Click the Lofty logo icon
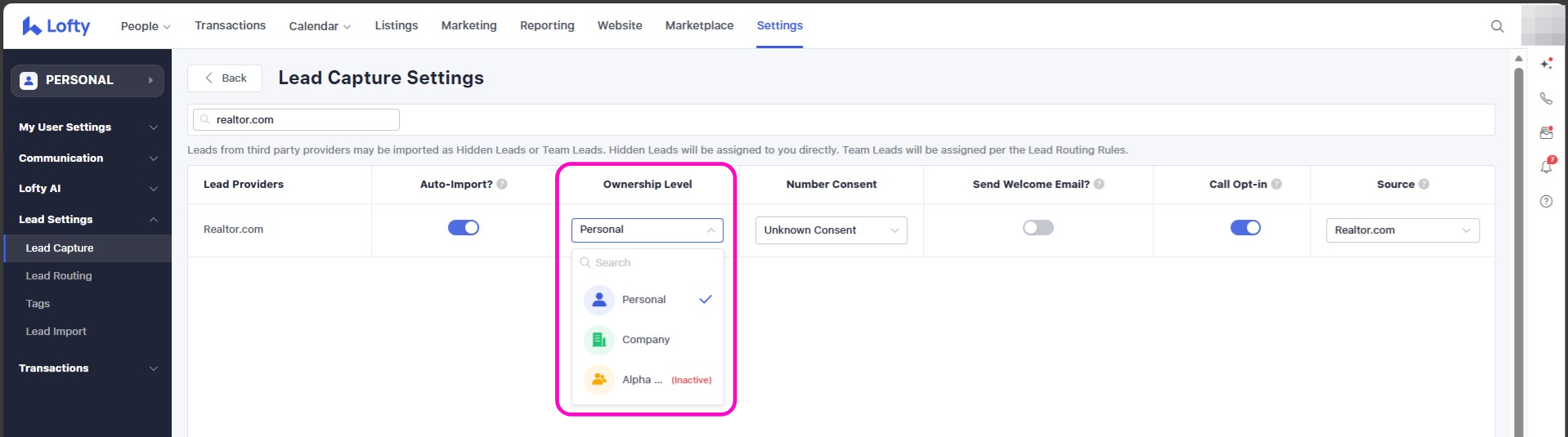The height and width of the screenshot is (437, 1568). pyautogui.click(x=32, y=26)
